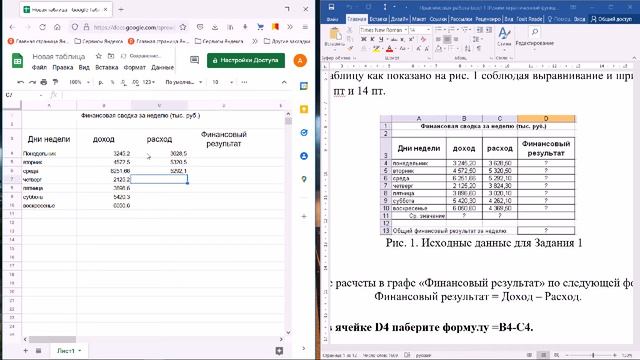The height and width of the screenshot is (360, 640).
Task: Open Вставка menu in Sheets
Action: (x=107, y=67)
